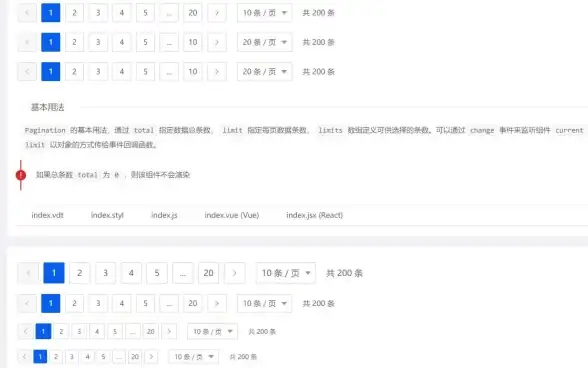The image size is (588, 368).
Task: Go to page 10 in second 20 条/页 row
Action: point(193,71)
